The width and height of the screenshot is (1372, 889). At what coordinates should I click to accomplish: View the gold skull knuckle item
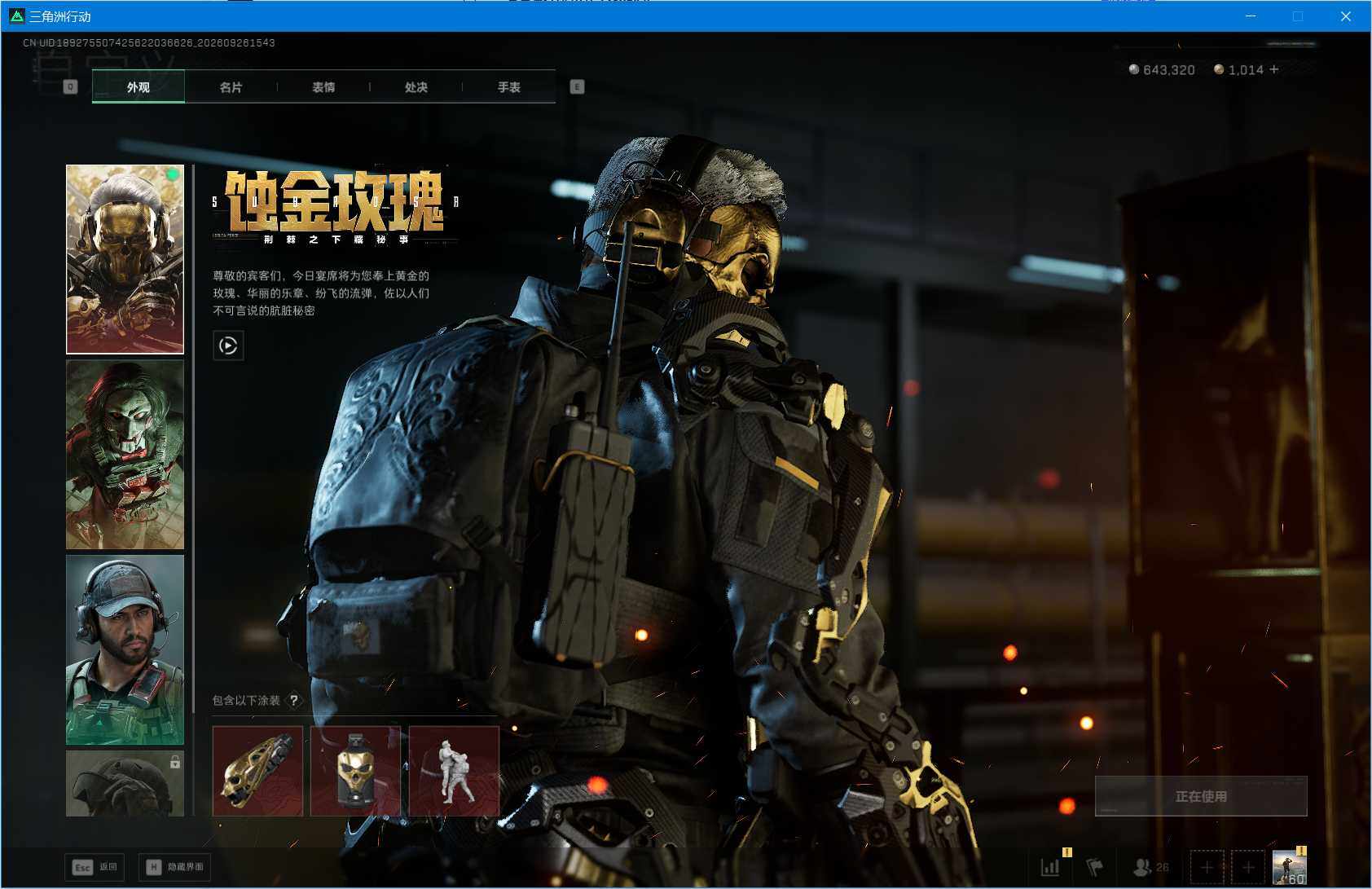257,771
